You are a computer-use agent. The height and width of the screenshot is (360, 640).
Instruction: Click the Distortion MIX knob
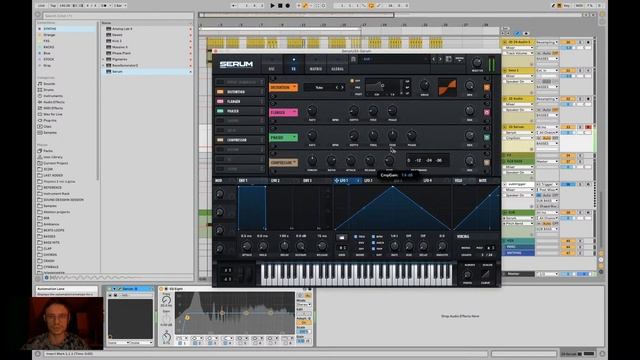pos(469,85)
